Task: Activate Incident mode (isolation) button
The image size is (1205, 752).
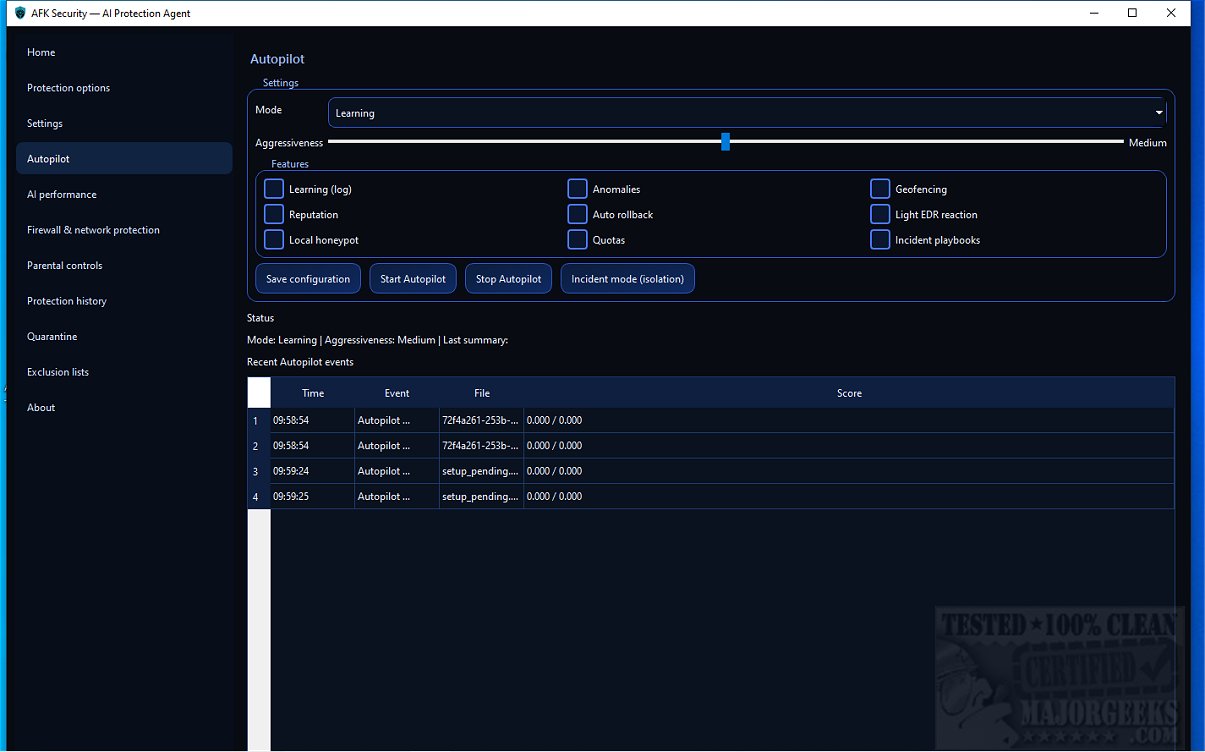Action: pyautogui.click(x=627, y=279)
